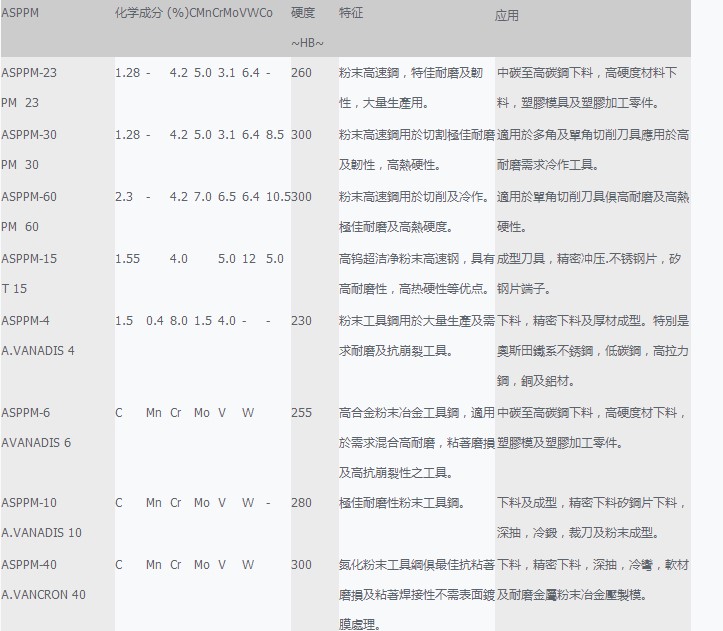Image resolution: width=723 pixels, height=631 pixels.
Task: Select the ASPPM-23 grade name
Action: [x=29, y=73]
